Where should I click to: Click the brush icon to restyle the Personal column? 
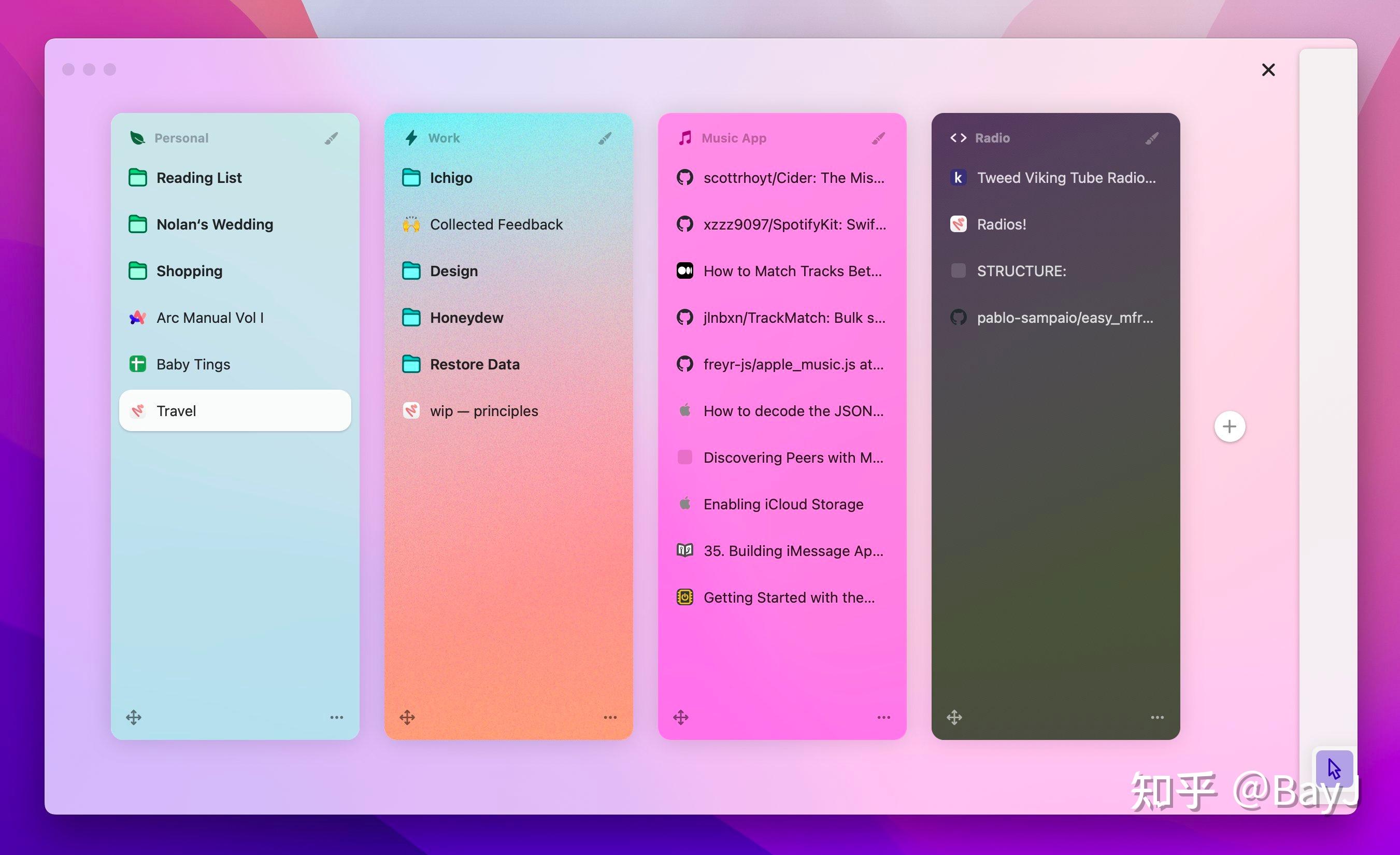click(331, 137)
